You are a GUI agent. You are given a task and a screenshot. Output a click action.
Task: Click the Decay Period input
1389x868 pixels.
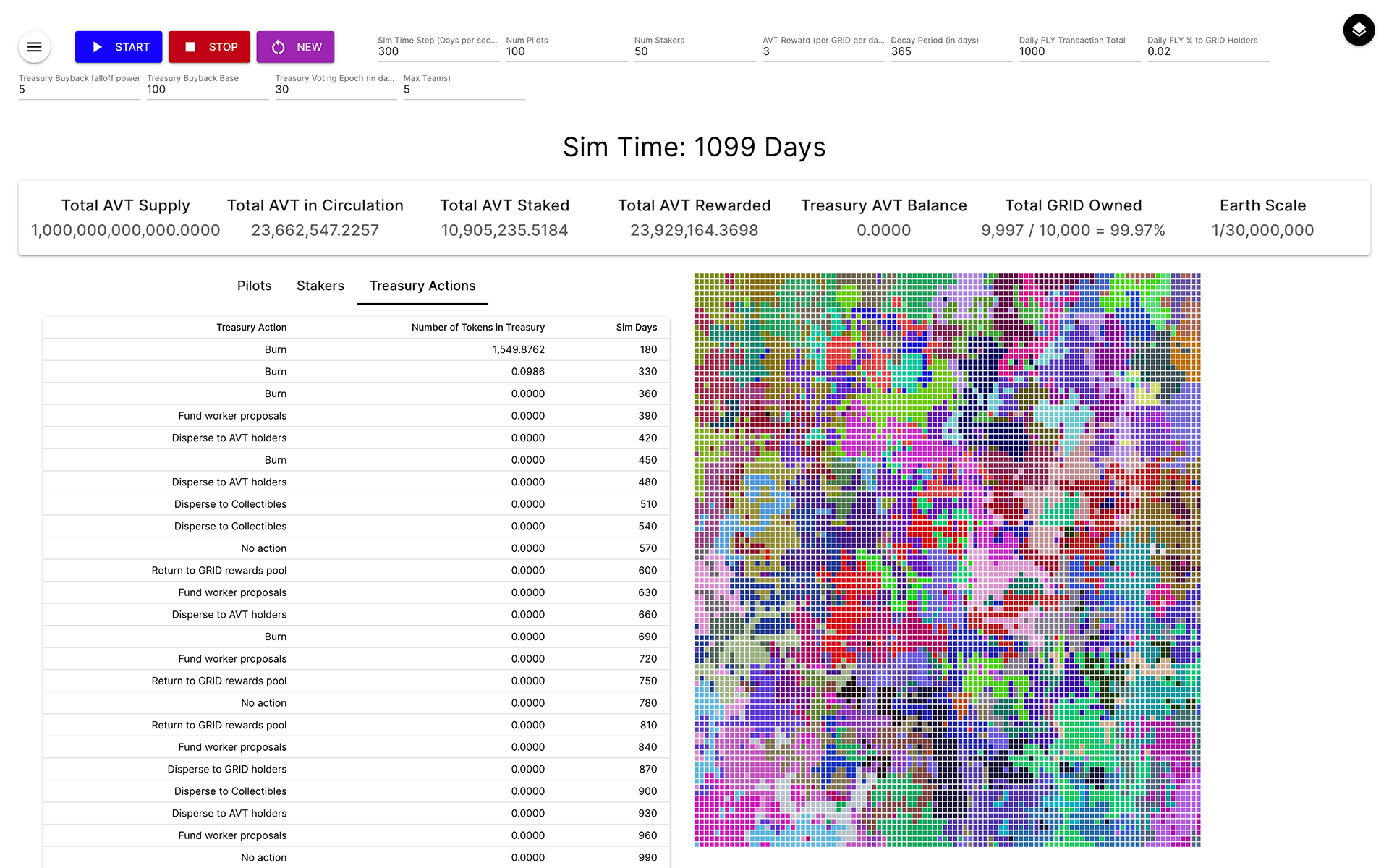pyautogui.click(x=951, y=51)
